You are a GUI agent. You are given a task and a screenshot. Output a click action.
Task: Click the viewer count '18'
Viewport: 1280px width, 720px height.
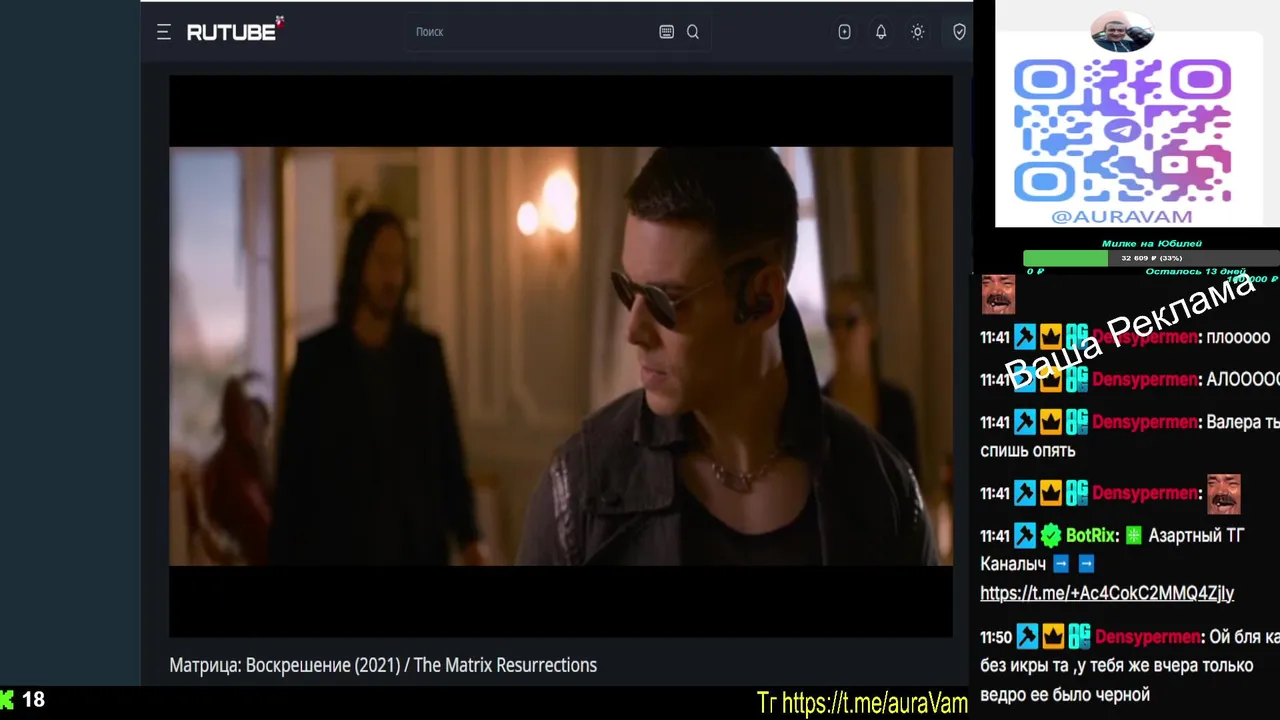coord(34,700)
